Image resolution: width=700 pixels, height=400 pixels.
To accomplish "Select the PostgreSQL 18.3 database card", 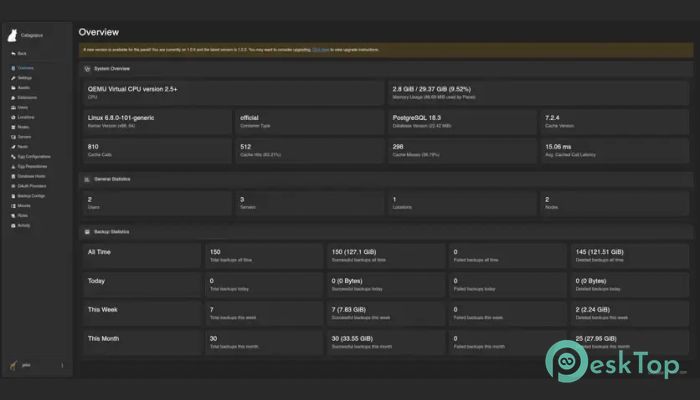I will click(462, 121).
